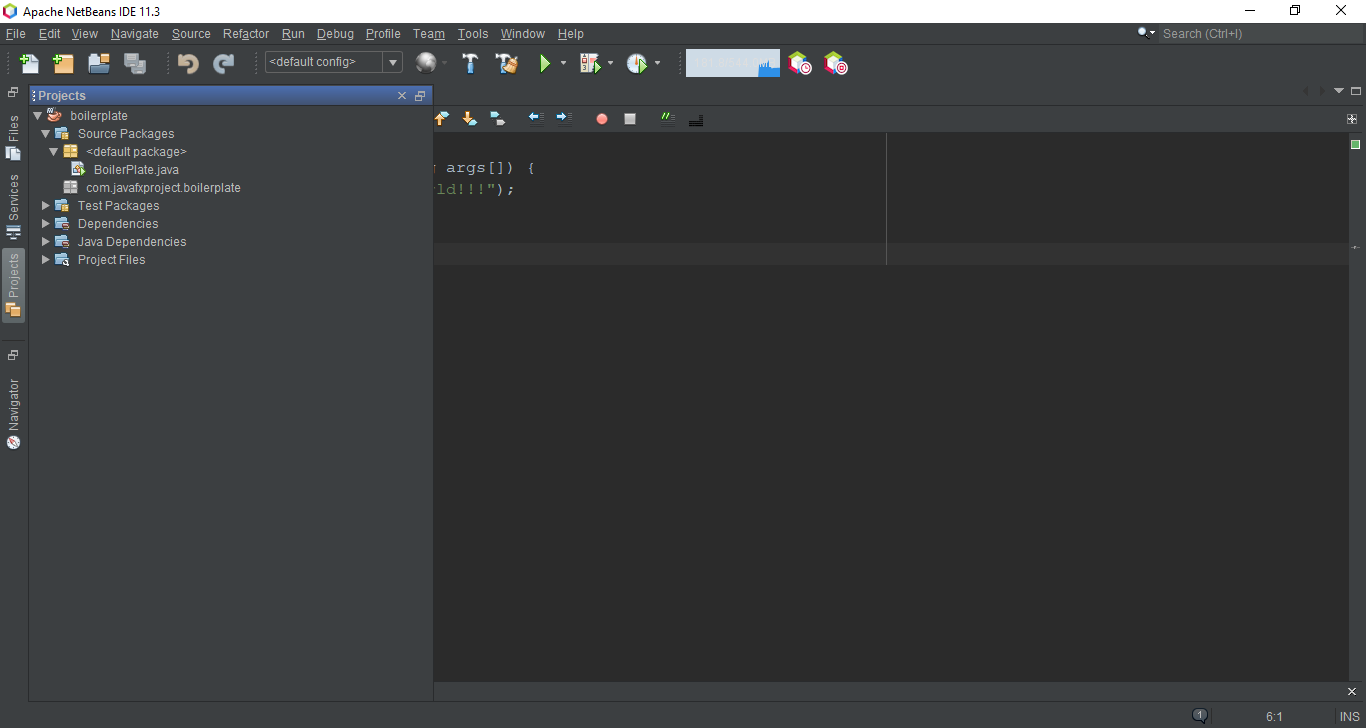Open the Team menu
This screenshot has height=728, width=1366.
click(429, 34)
